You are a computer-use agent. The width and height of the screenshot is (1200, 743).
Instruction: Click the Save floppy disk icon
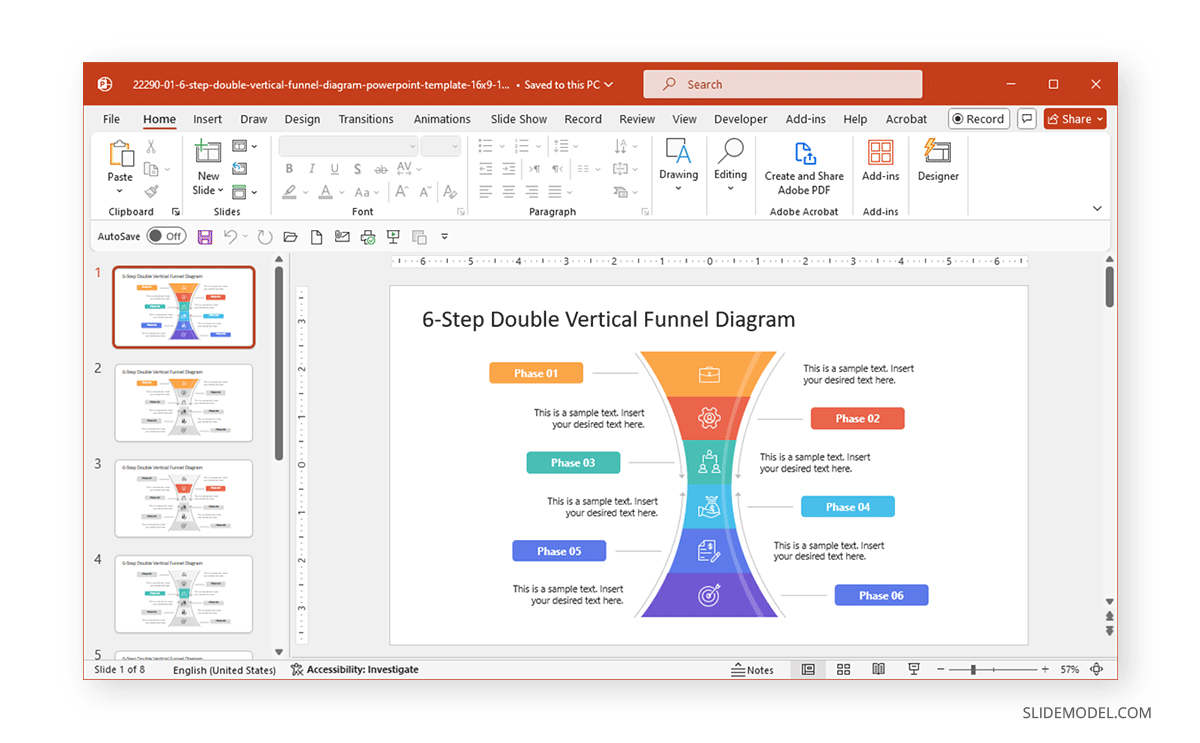point(205,237)
